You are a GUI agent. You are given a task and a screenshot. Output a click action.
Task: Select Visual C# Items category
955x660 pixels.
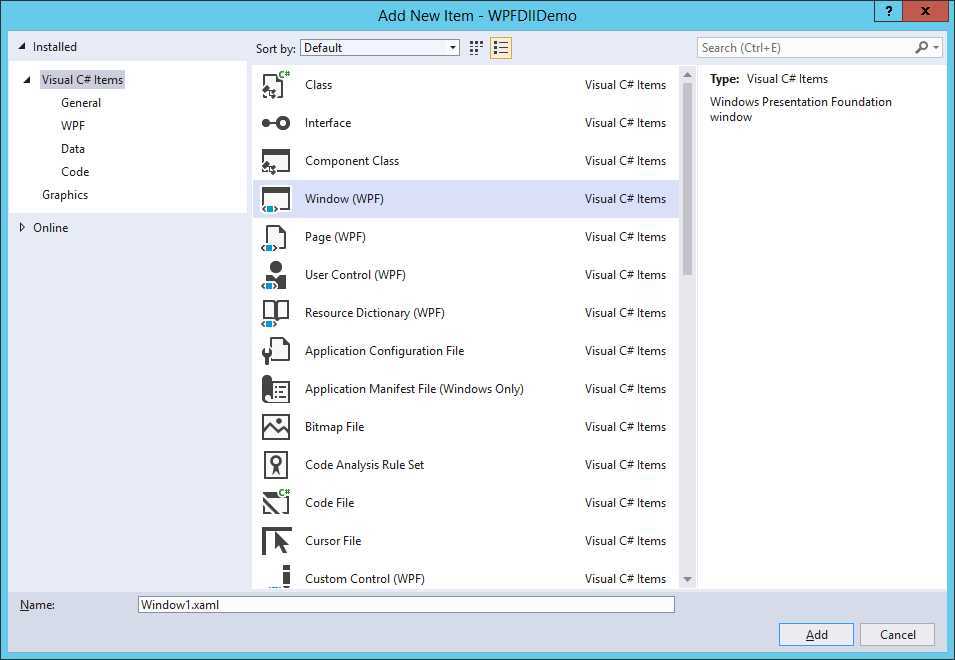(x=82, y=80)
